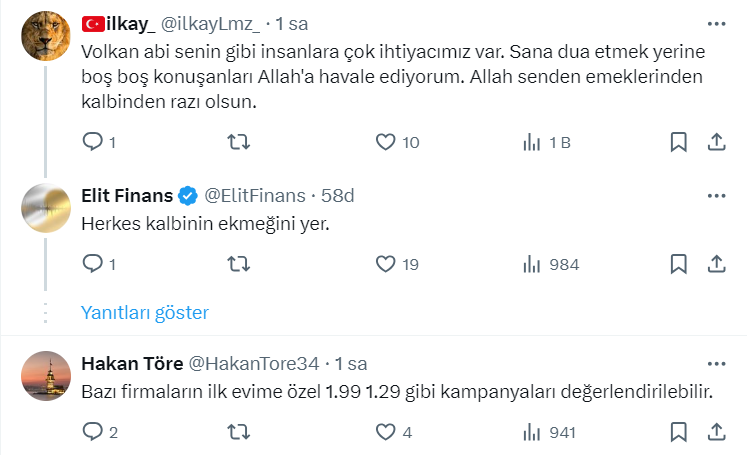Open more options on Hakan Töre tweet

[716, 362]
